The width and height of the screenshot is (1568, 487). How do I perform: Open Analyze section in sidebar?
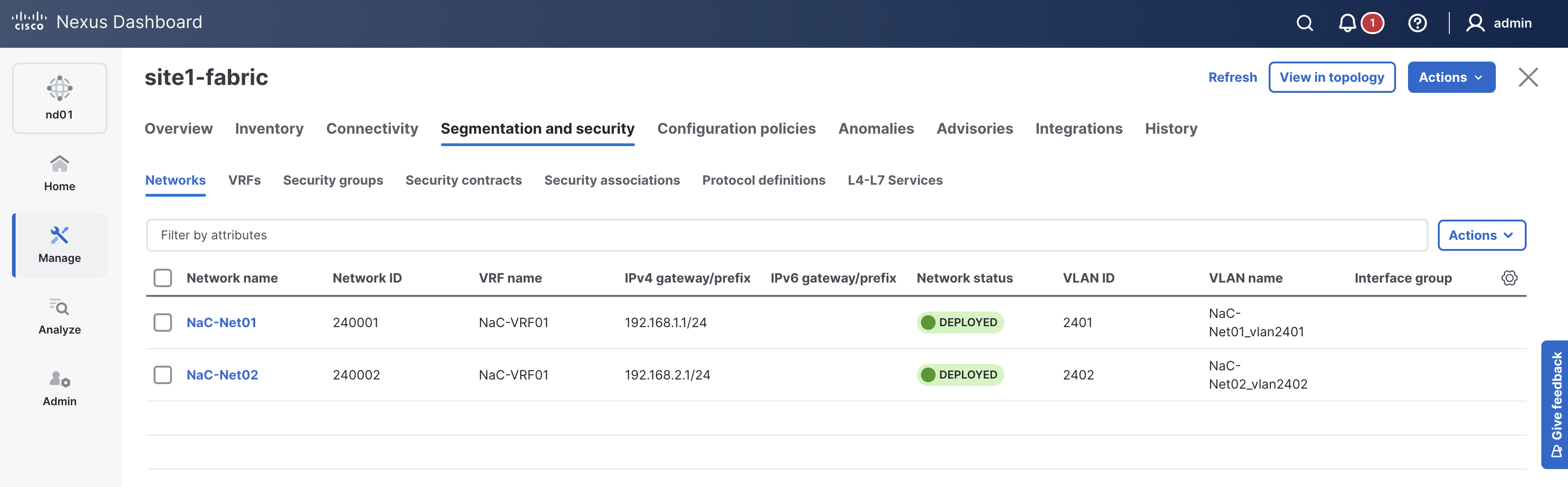pos(60,317)
